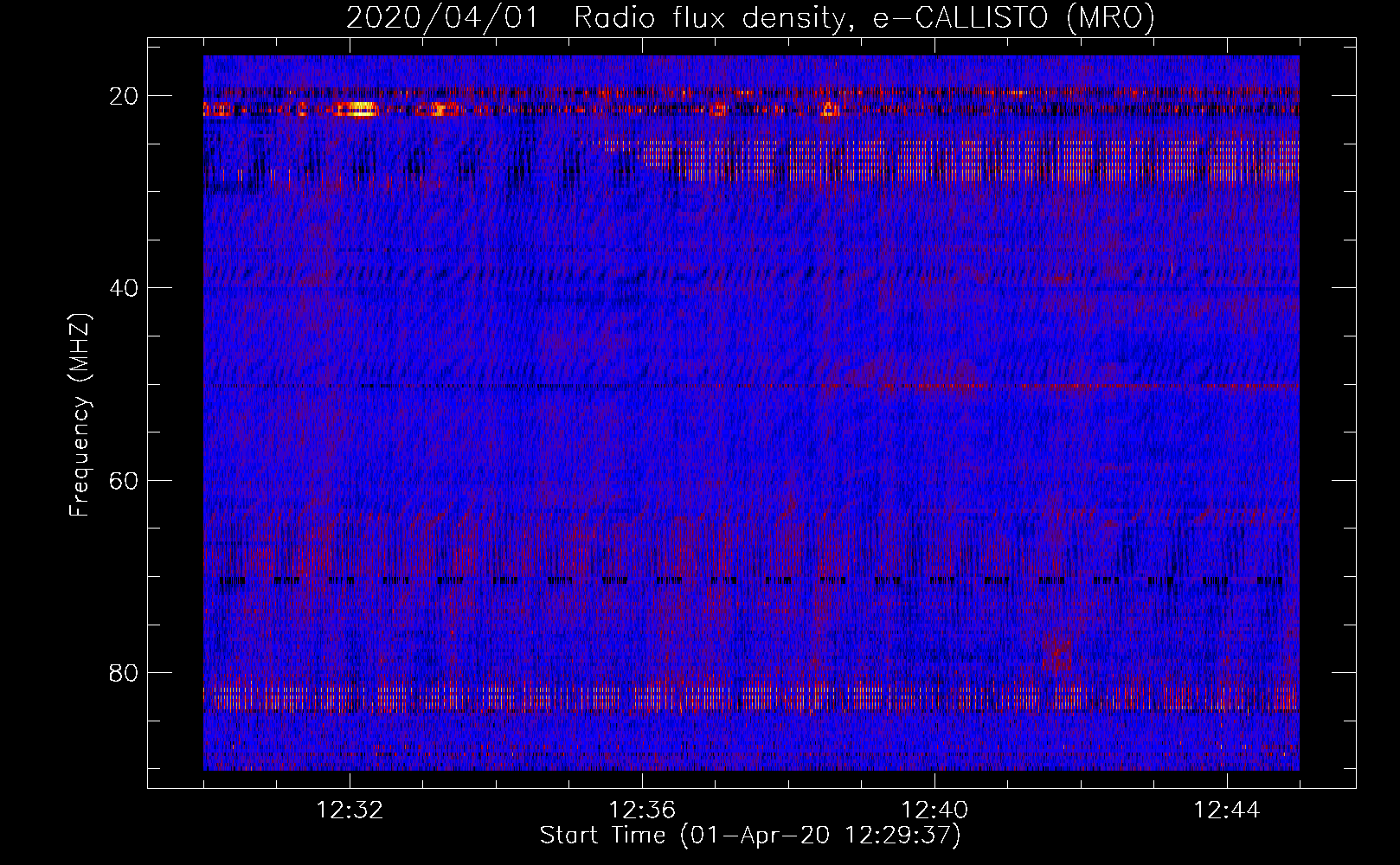Click the '40' frequency tick label
The width and height of the screenshot is (1400, 865).
[125, 287]
